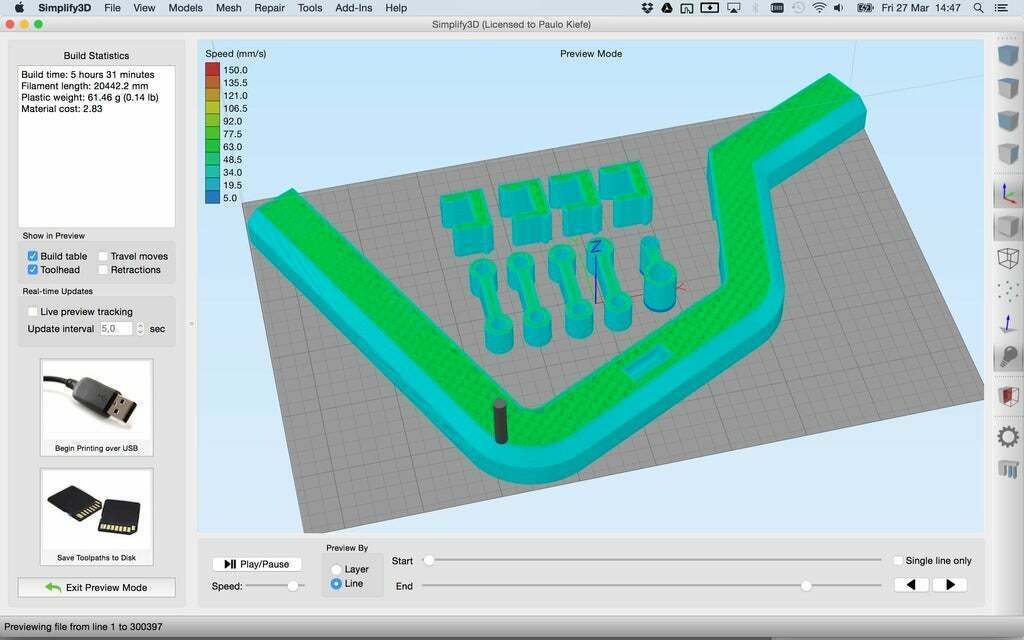Open the Time Machine clock icon

pyautogui.click(x=798, y=8)
